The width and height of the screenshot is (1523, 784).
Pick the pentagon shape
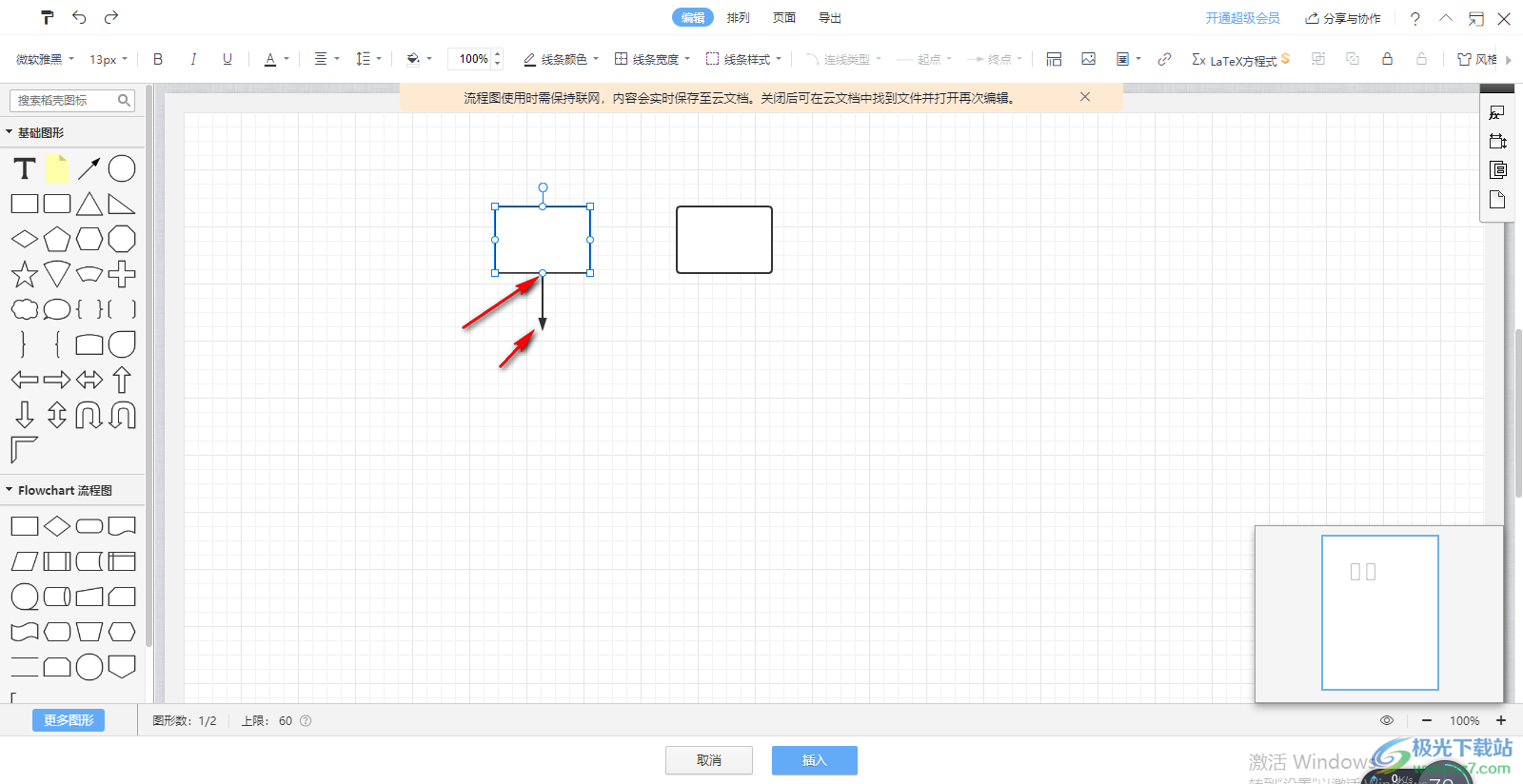coord(57,239)
